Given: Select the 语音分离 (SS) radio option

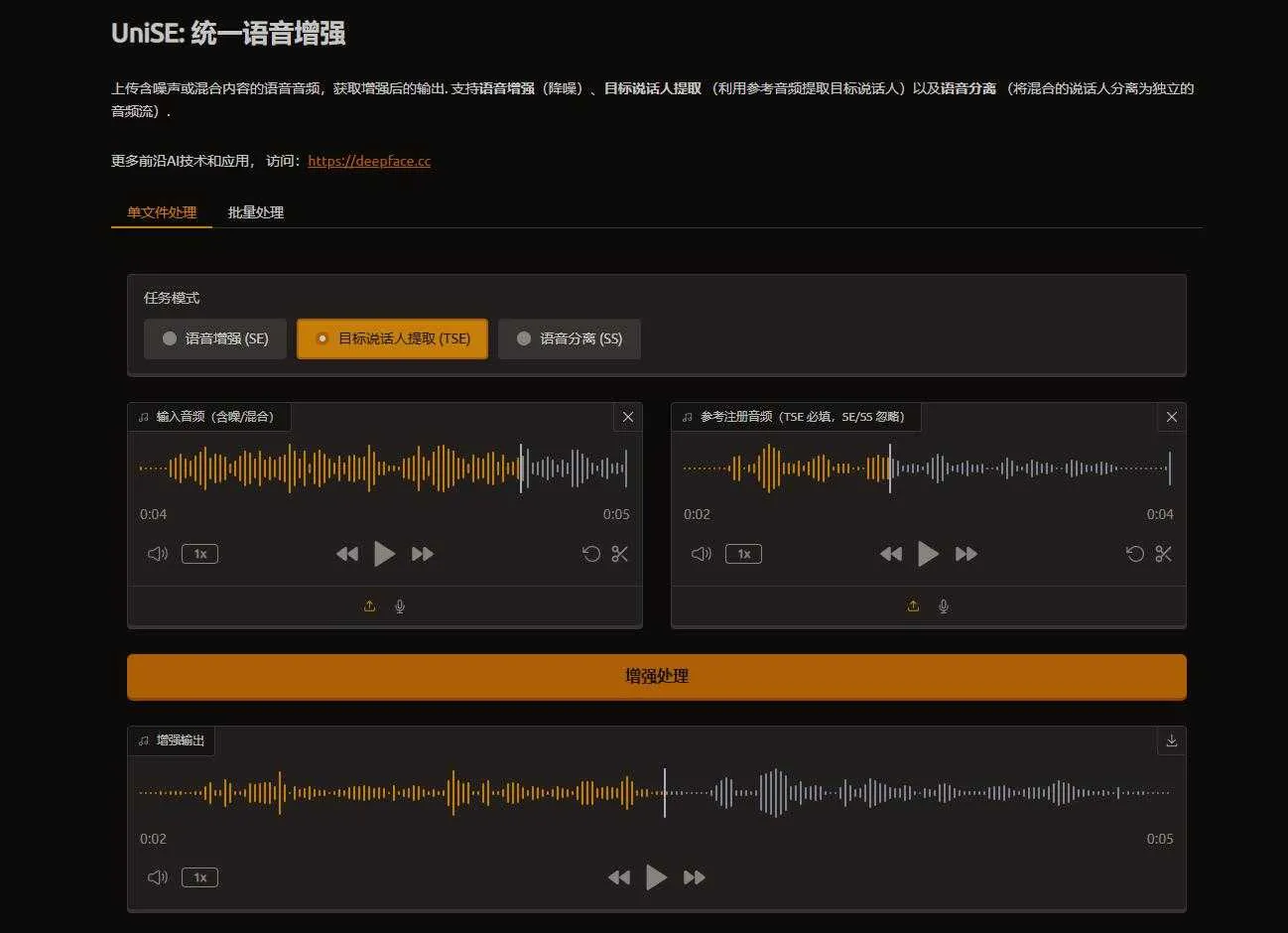Looking at the screenshot, I should pyautogui.click(x=569, y=338).
